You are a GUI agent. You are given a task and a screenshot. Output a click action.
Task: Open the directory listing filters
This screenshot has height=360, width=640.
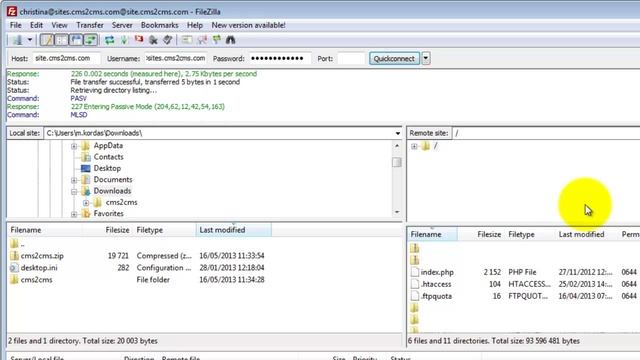click(187, 40)
